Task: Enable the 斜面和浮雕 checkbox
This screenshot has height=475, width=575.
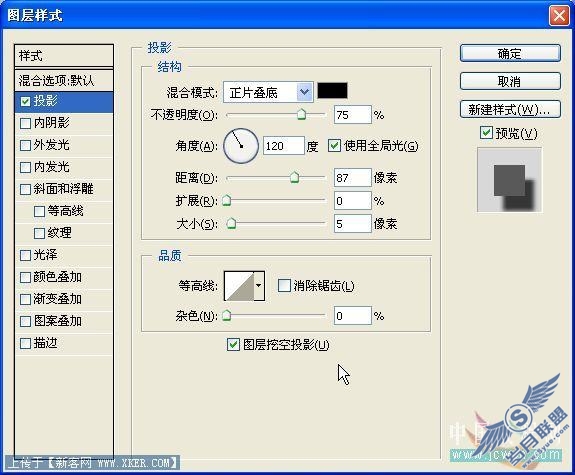Action: tap(25, 189)
